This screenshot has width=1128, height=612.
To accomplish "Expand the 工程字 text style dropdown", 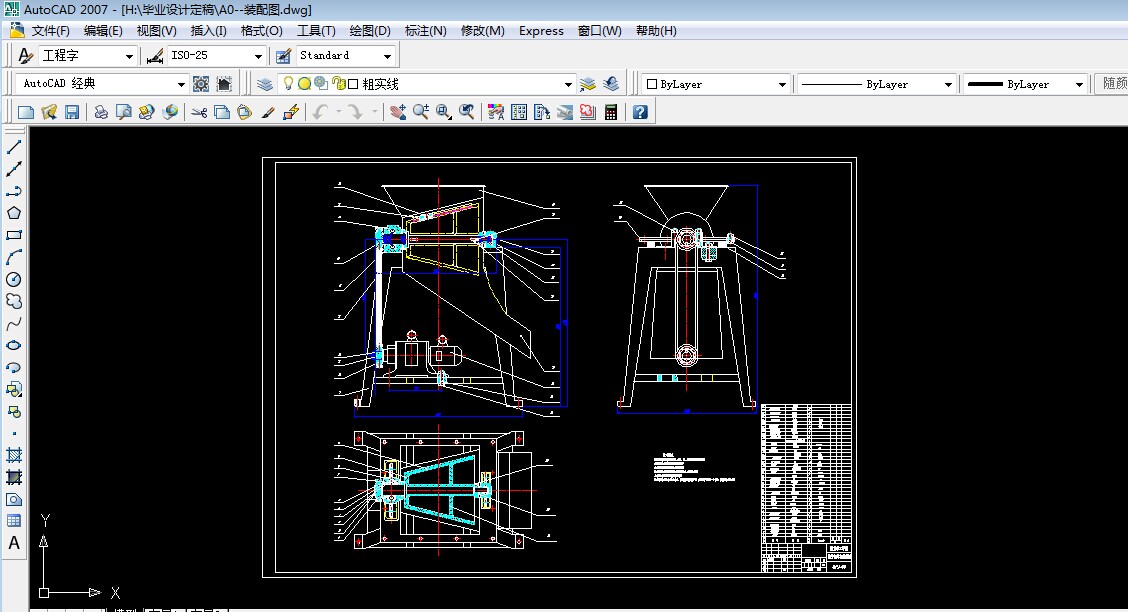I will (x=127, y=56).
